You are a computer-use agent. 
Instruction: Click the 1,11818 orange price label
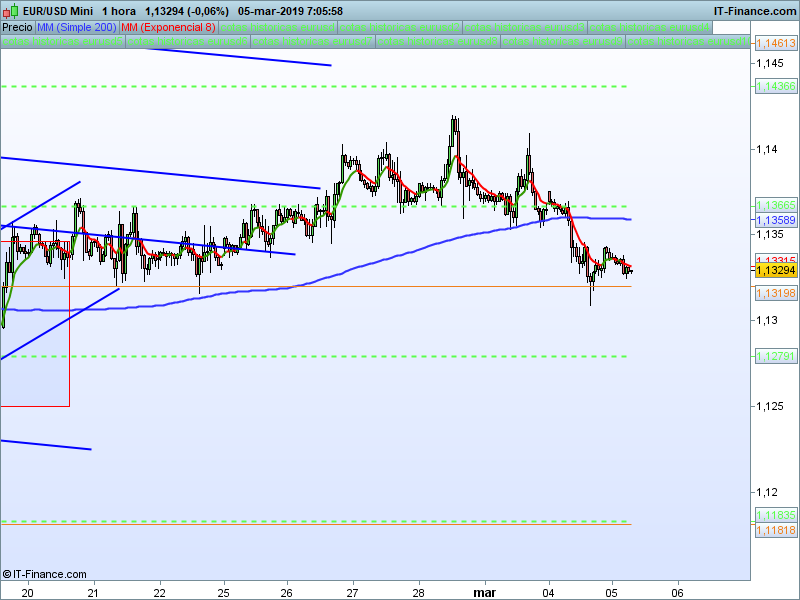point(776,530)
